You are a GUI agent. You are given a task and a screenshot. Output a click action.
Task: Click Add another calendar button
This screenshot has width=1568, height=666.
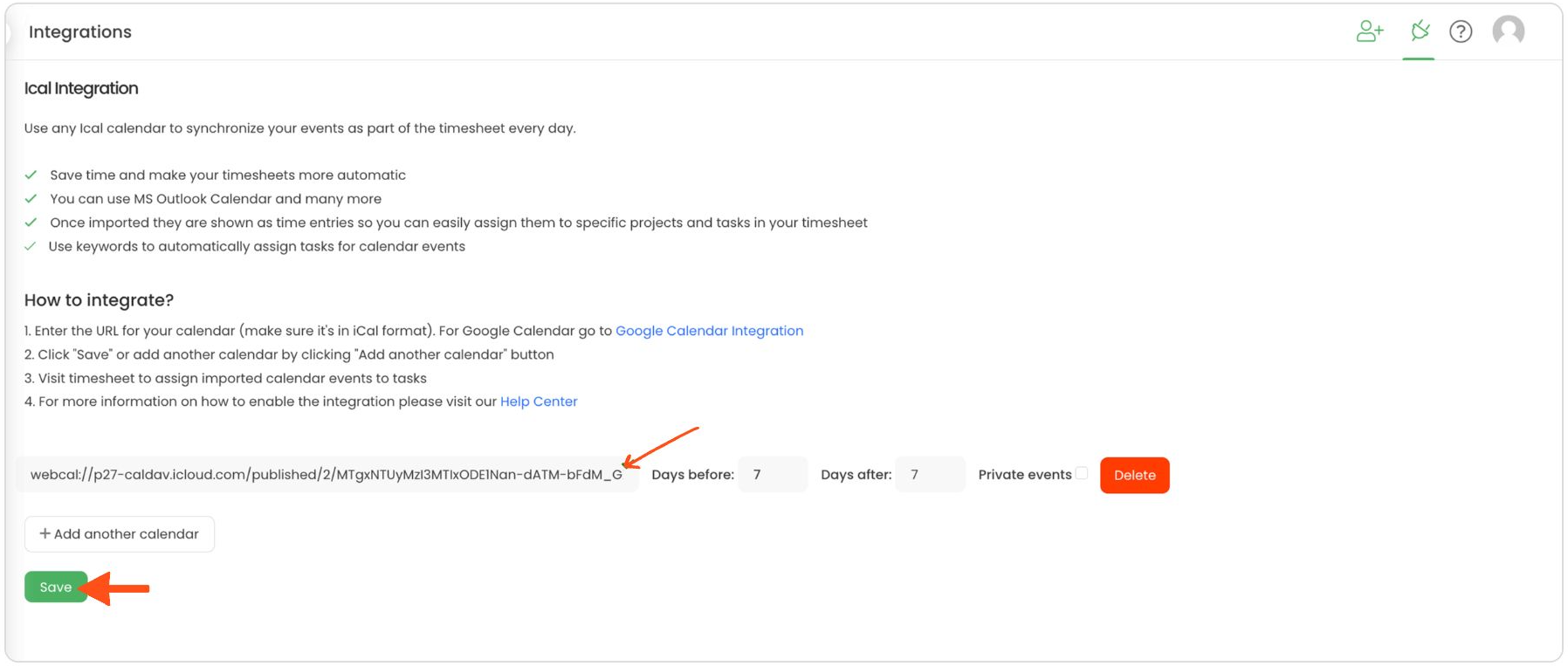tap(120, 534)
